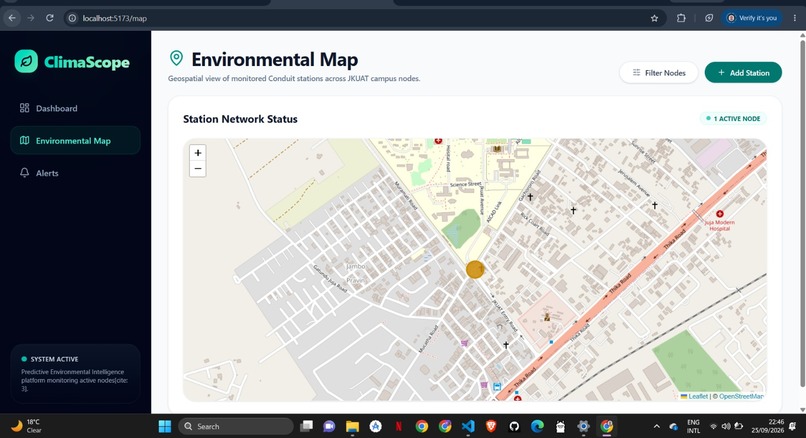This screenshot has width=806, height=438.
Task: Open the OpenStreetMap attribution link
Action: (741, 396)
